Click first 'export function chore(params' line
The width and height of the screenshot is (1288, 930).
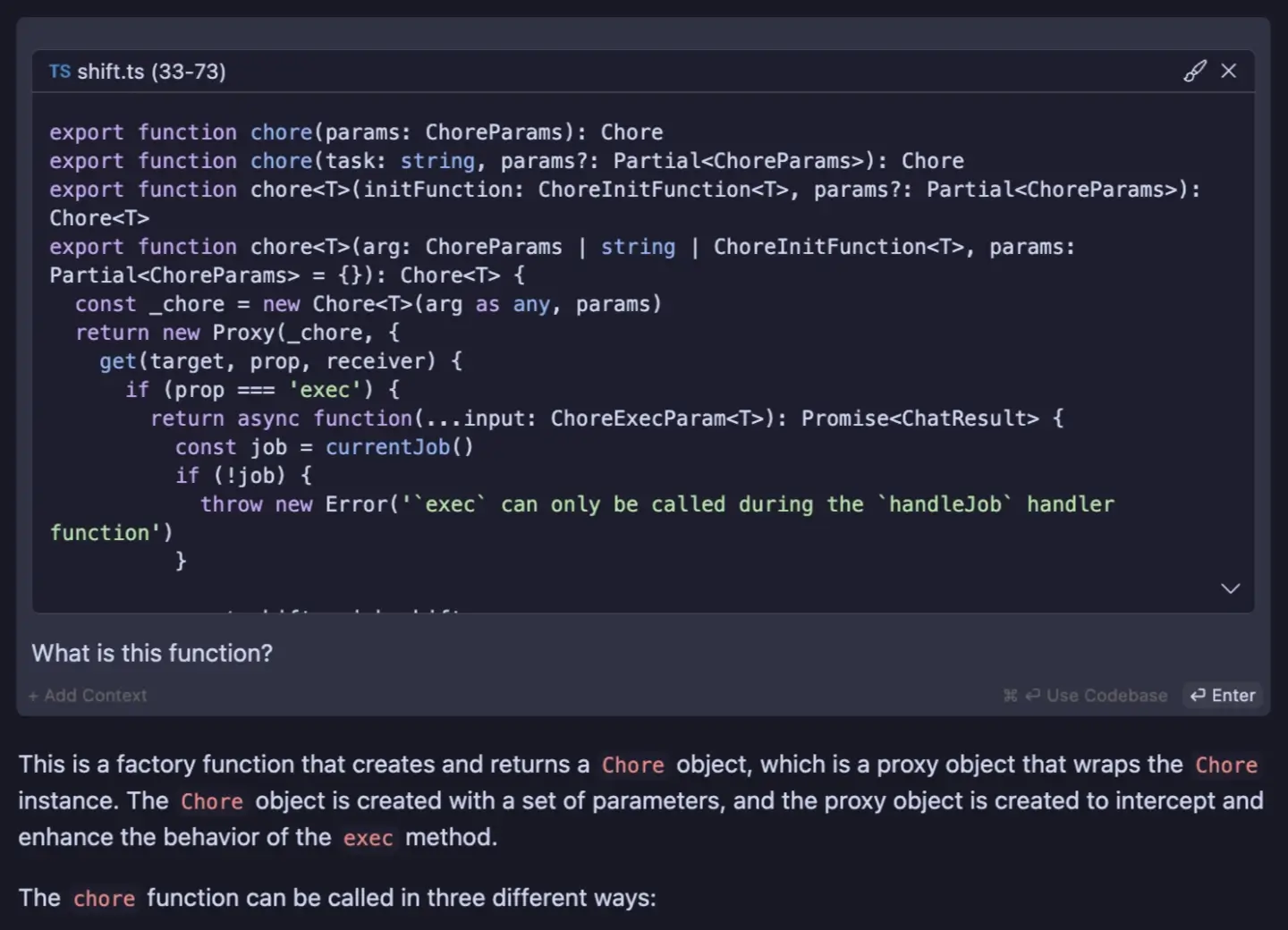(356, 132)
